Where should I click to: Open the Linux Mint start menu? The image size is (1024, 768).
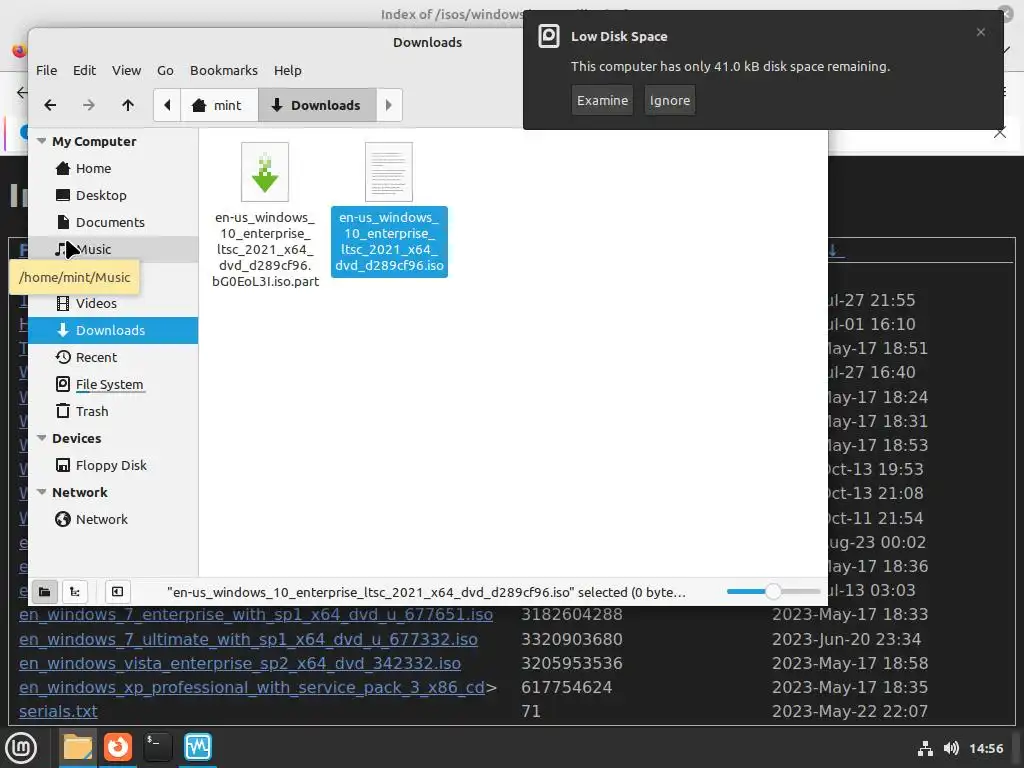(x=20, y=748)
